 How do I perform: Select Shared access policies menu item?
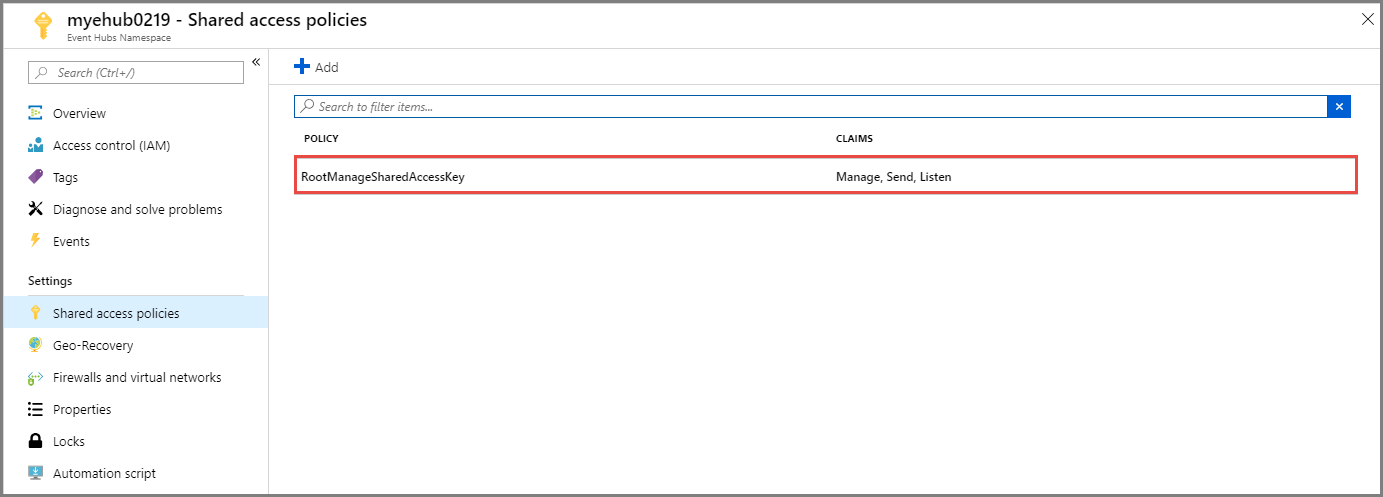point(134,313)
